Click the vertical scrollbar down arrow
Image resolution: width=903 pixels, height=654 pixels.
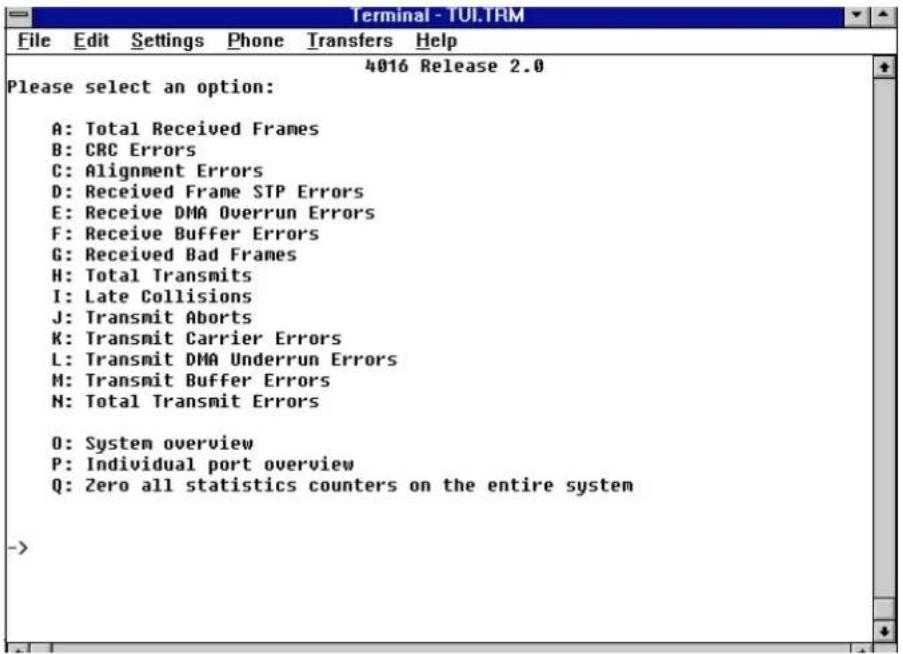point(884,631)
